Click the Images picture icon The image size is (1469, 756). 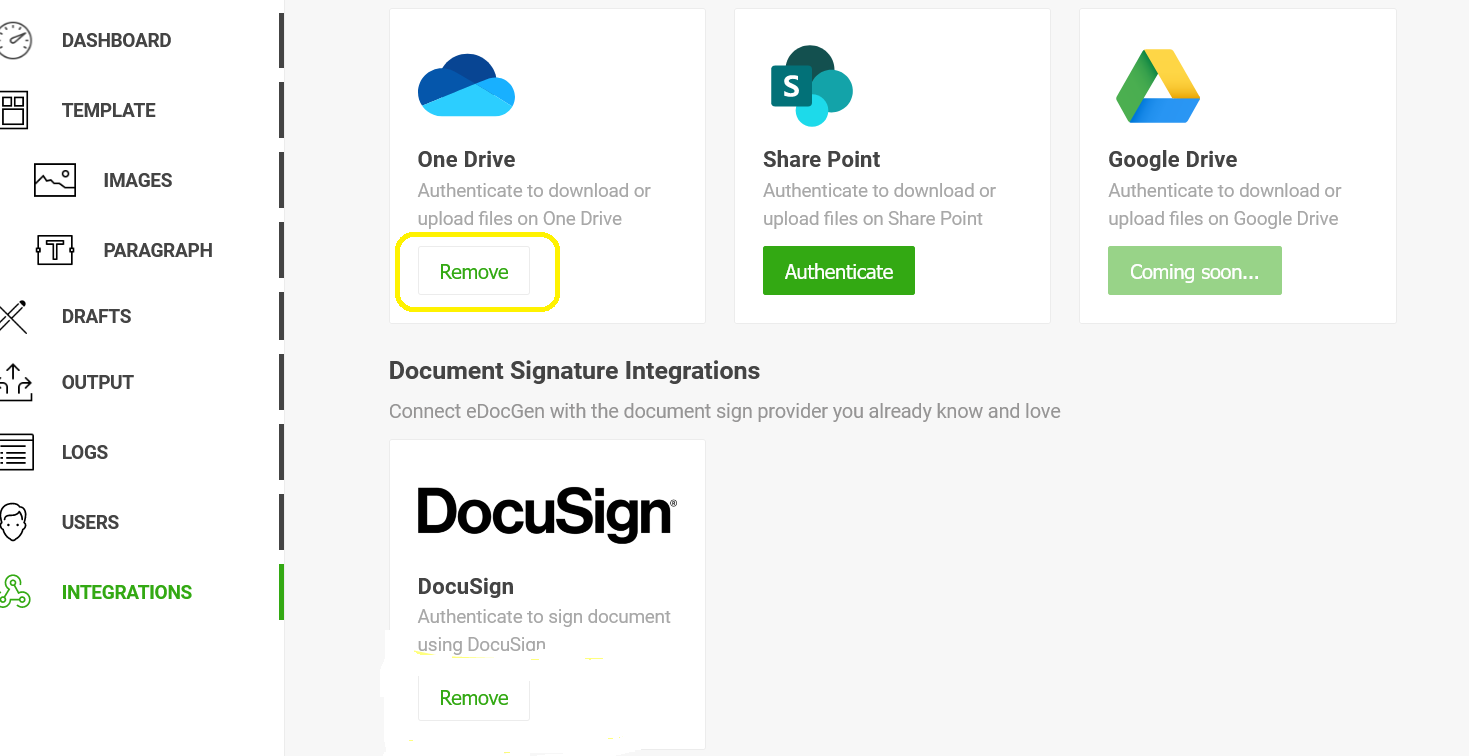pos(55,180)
